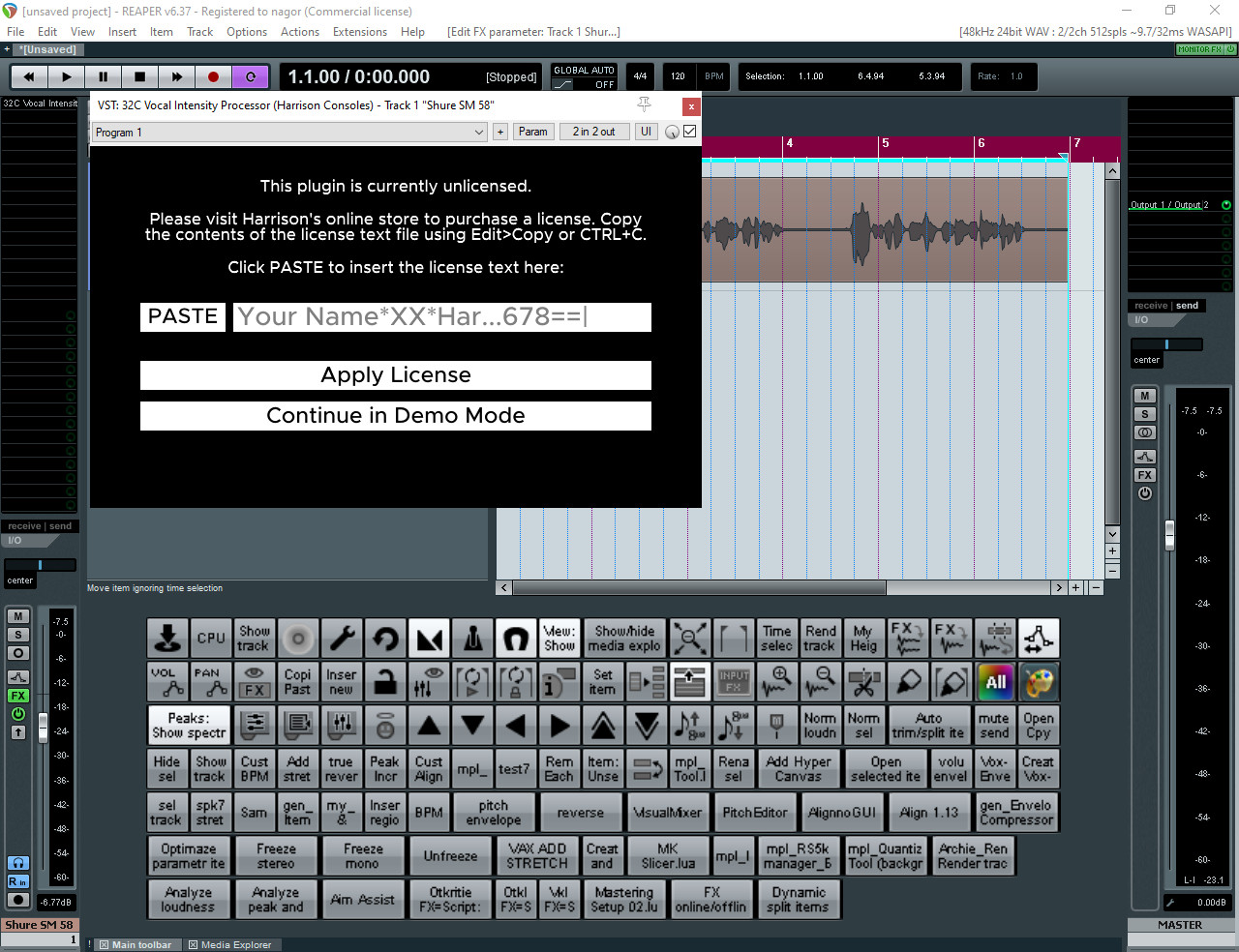This screenshot has height=952, width=1239.
Task: Click the padlock lock toolbar icon
Action: tap(385, 682)
